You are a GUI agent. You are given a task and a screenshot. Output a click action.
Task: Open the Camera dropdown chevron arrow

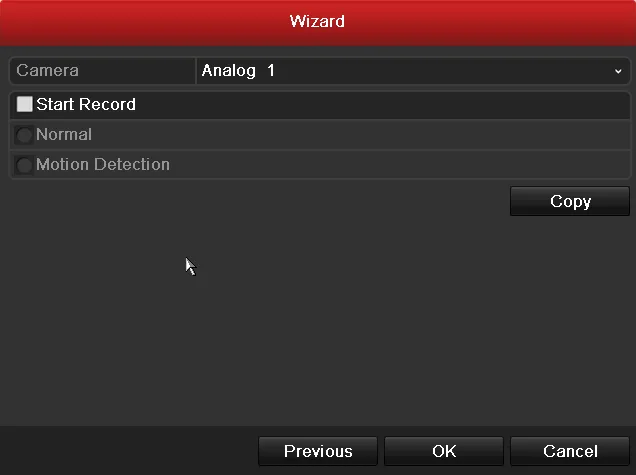[618, 71]
